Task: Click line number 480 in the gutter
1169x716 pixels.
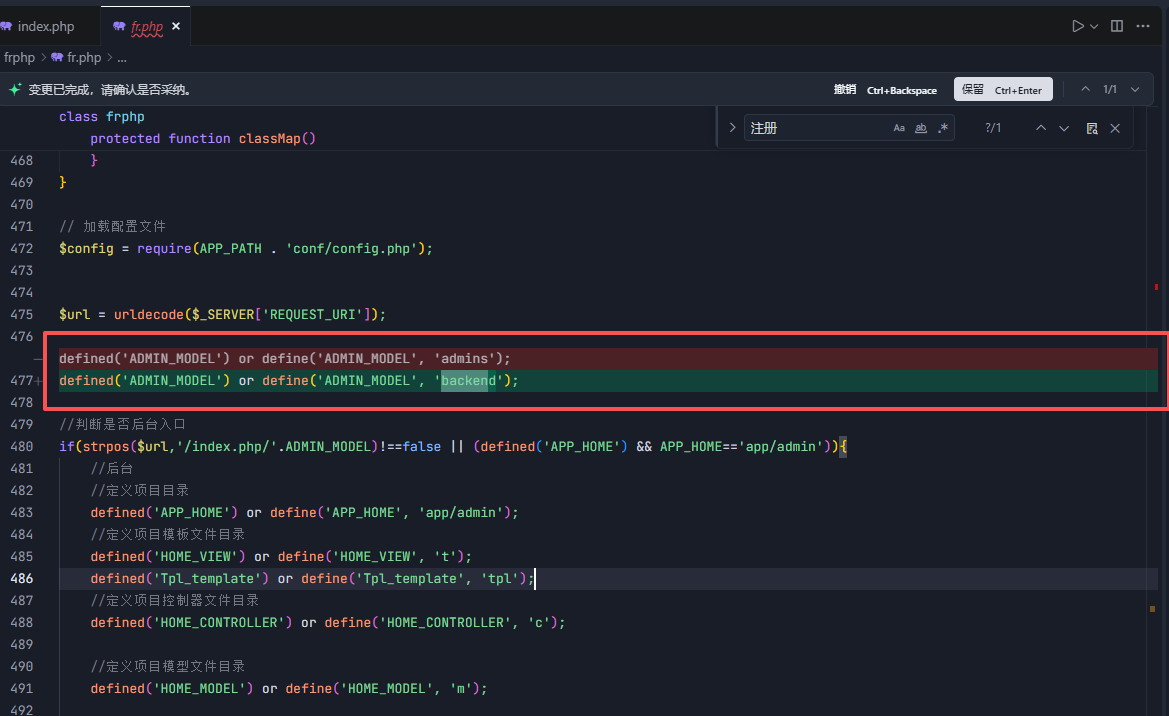Action: point(22,446)
